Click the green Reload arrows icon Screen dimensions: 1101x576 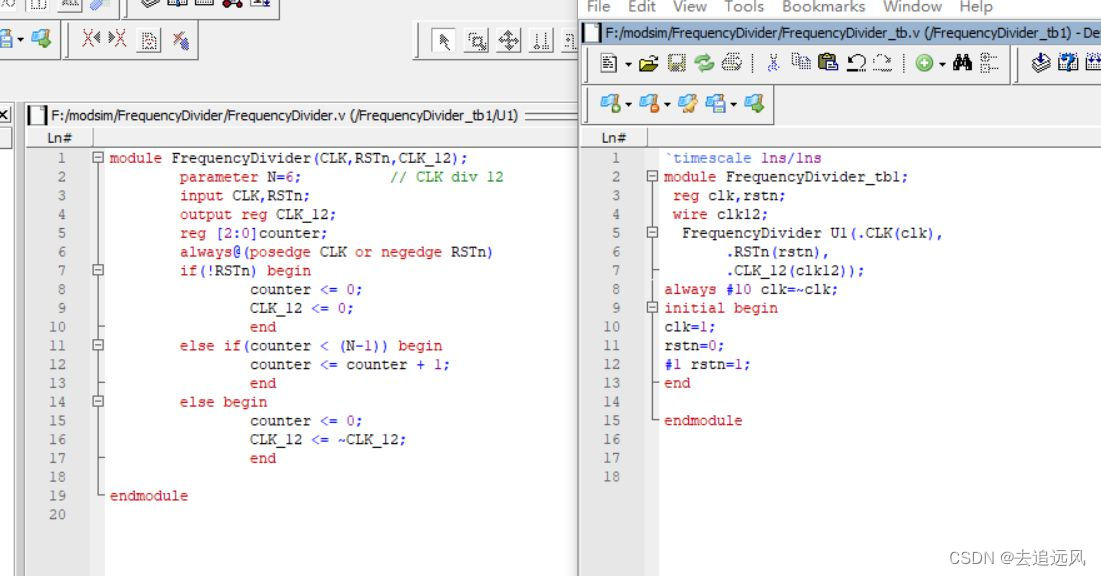point(704,63)
